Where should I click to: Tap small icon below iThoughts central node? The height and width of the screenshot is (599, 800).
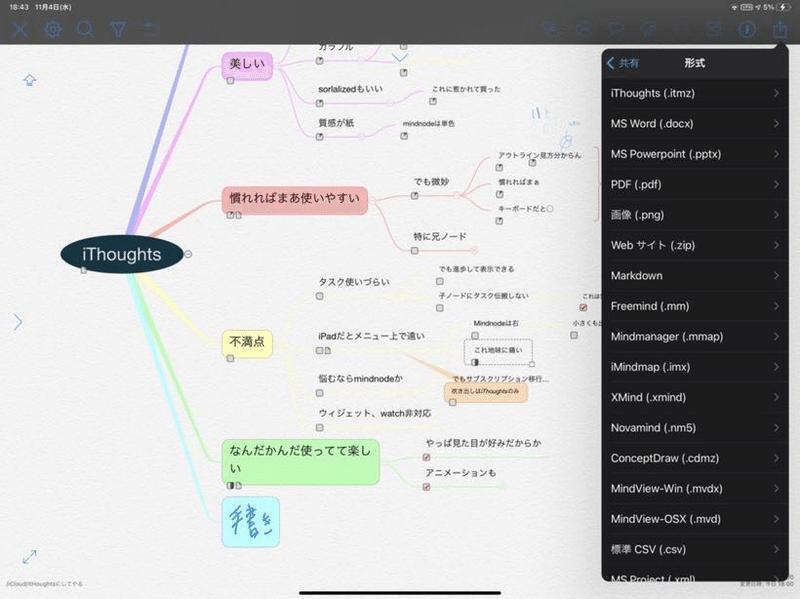pos(84,271)
